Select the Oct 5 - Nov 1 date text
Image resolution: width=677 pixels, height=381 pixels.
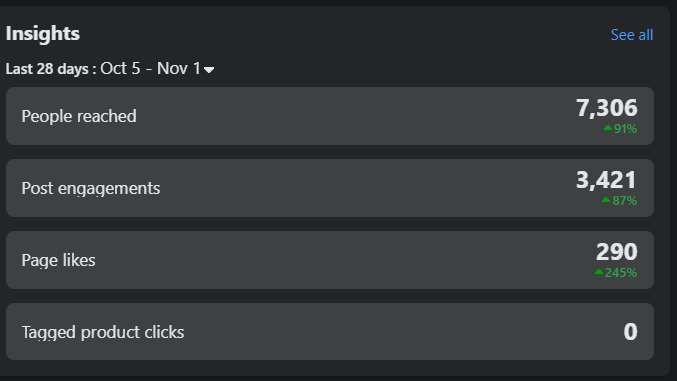[151, 68]
